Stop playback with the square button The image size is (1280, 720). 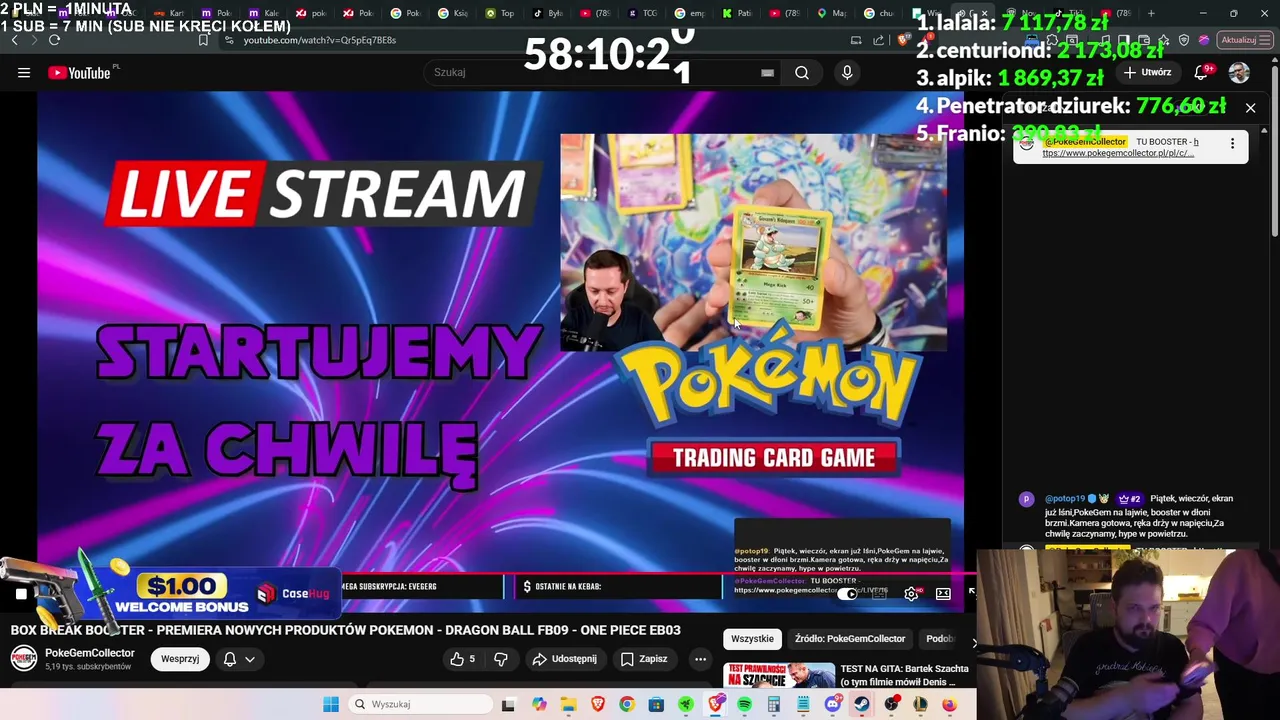click(21, 594)
